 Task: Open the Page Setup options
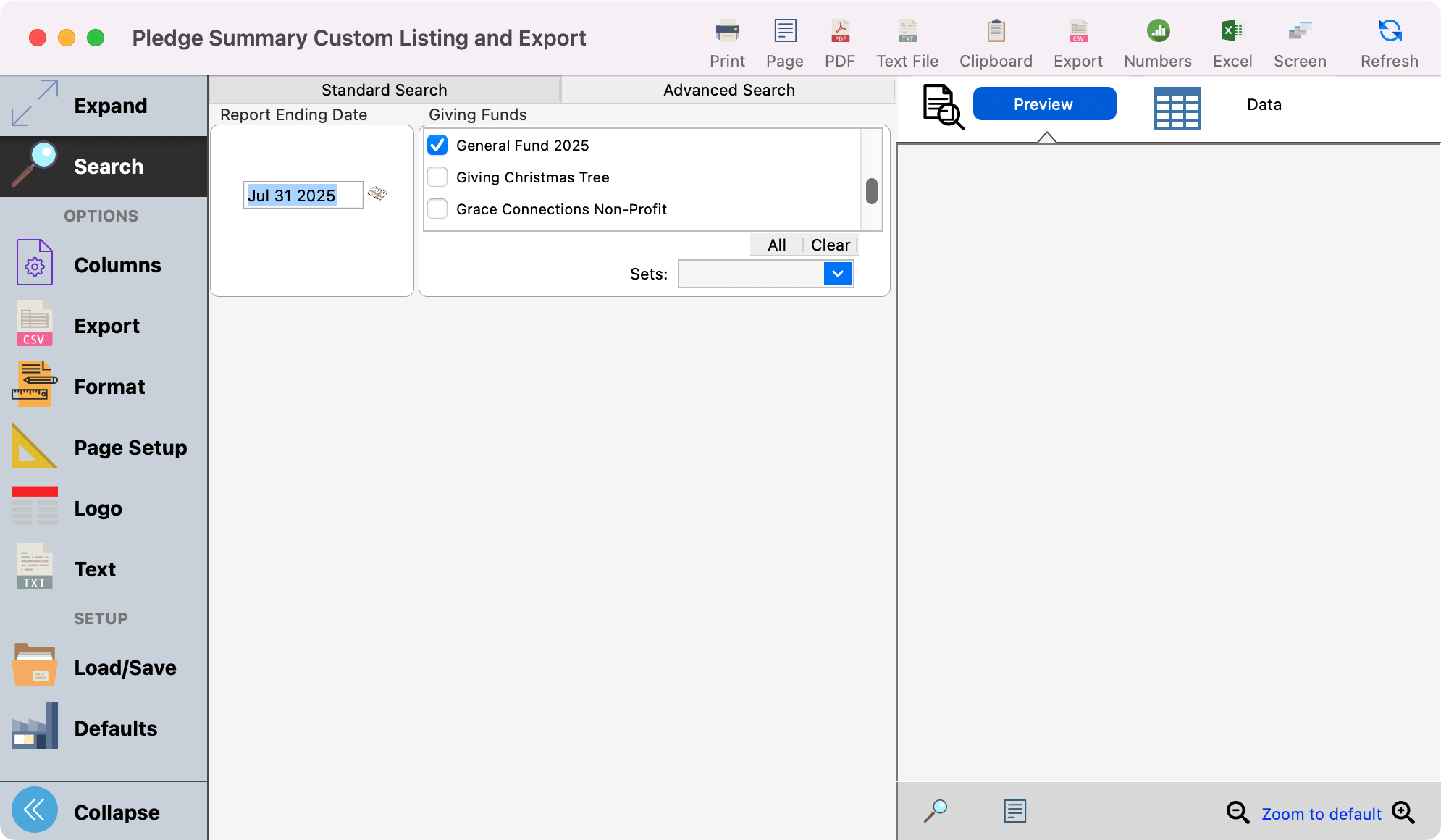(130, 448)
